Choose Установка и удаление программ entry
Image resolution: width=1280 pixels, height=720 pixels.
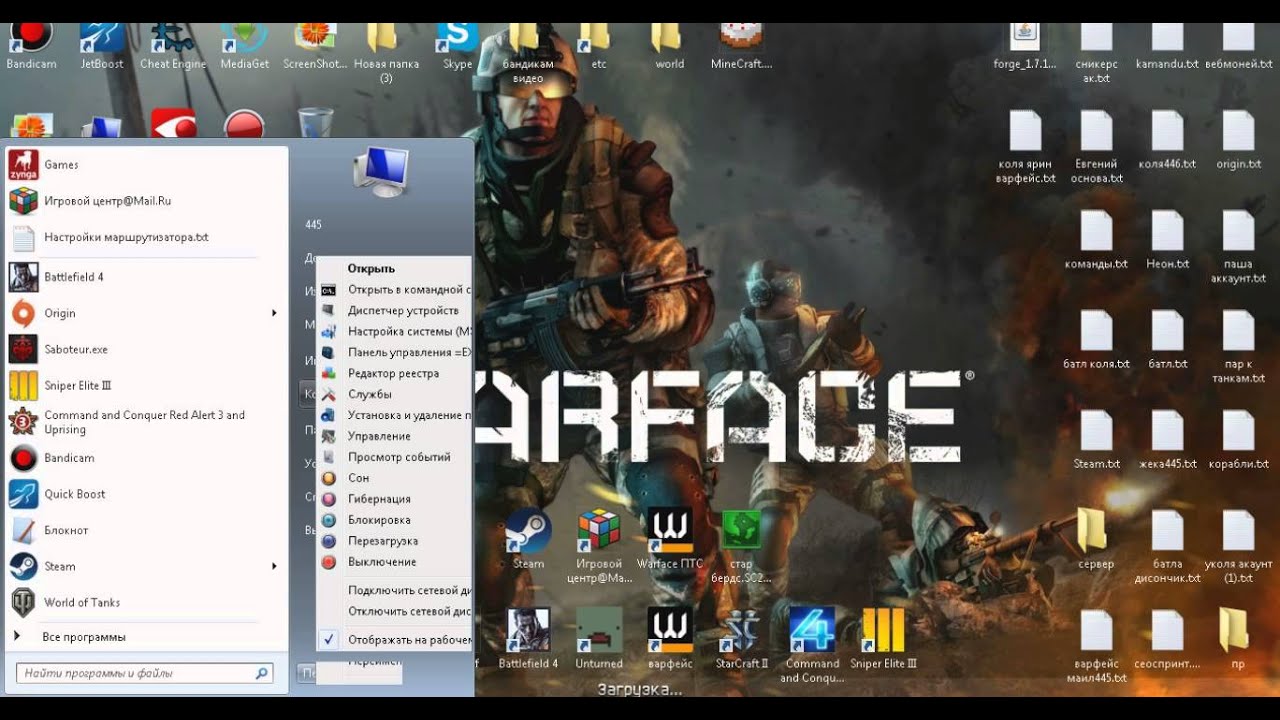pyautogui.click(x=395, y=415)
